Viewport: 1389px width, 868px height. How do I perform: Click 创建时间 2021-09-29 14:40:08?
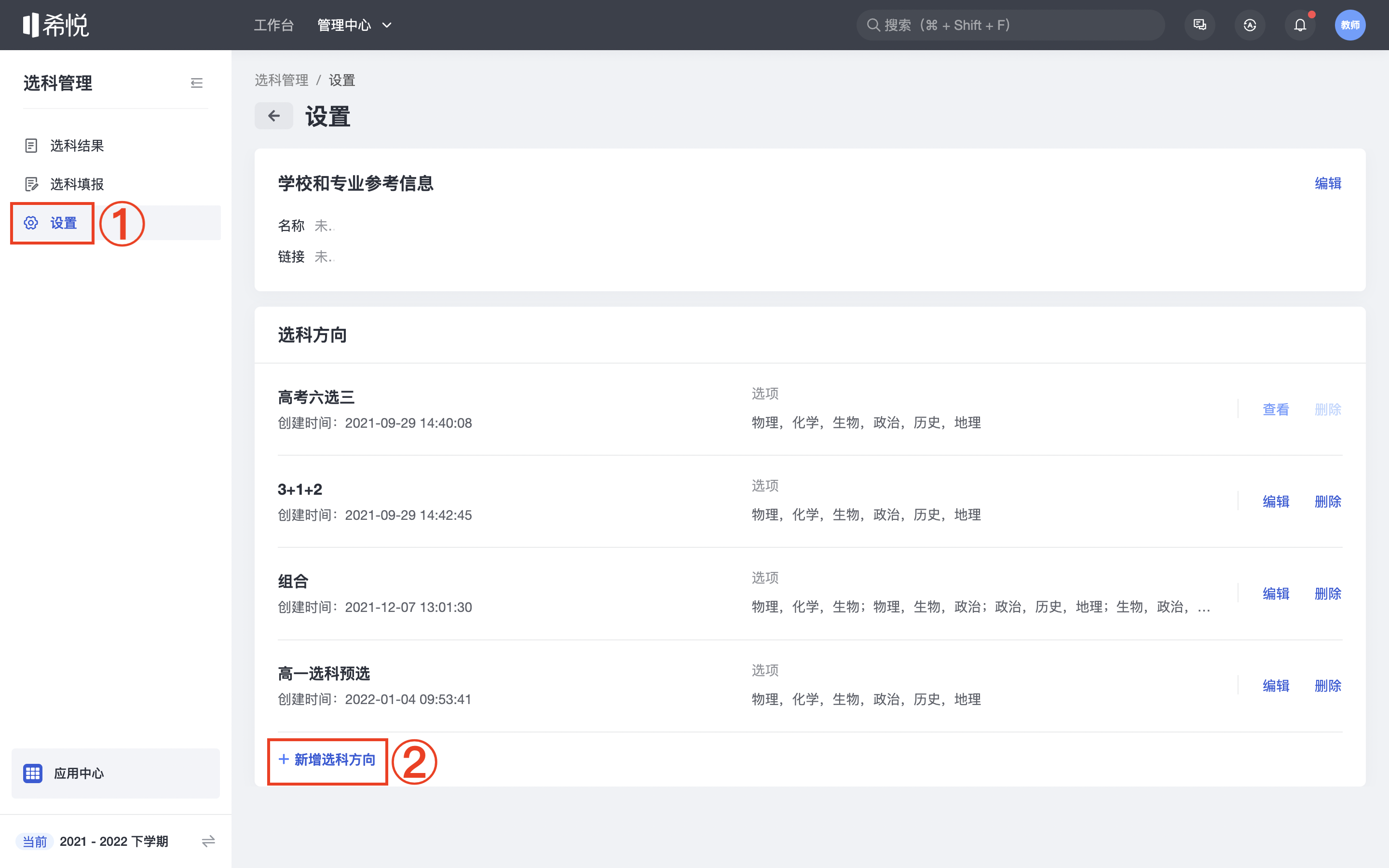tap(375, 423)
